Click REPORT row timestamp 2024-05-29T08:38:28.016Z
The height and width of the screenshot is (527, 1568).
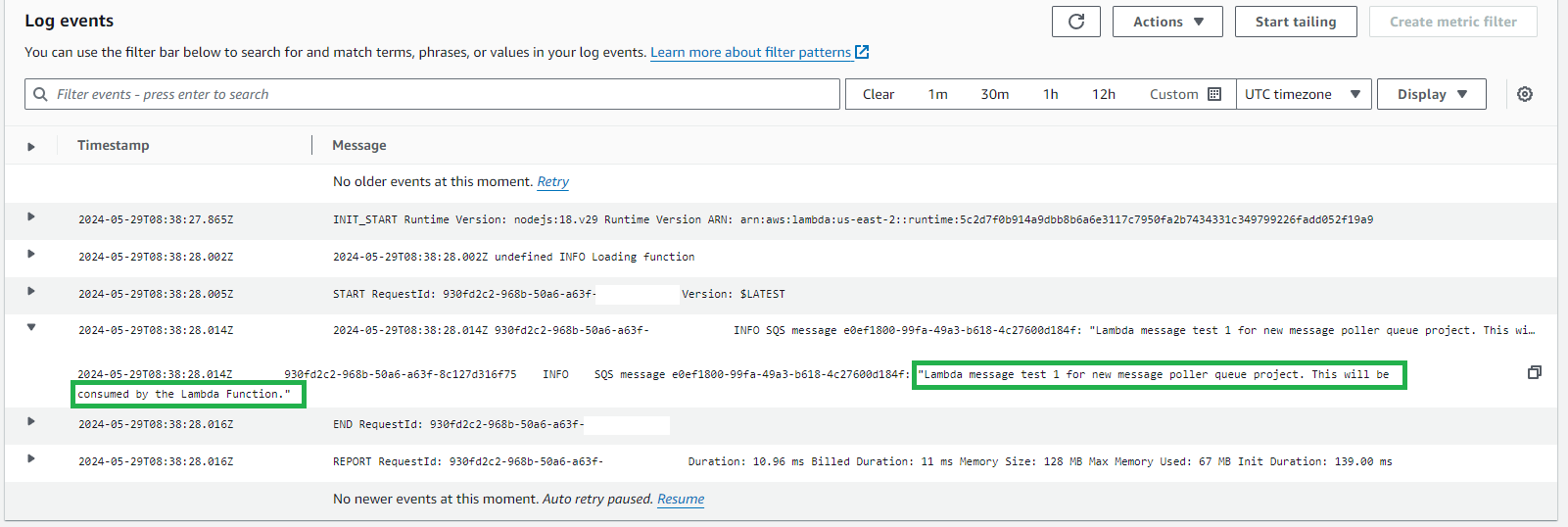156,461
